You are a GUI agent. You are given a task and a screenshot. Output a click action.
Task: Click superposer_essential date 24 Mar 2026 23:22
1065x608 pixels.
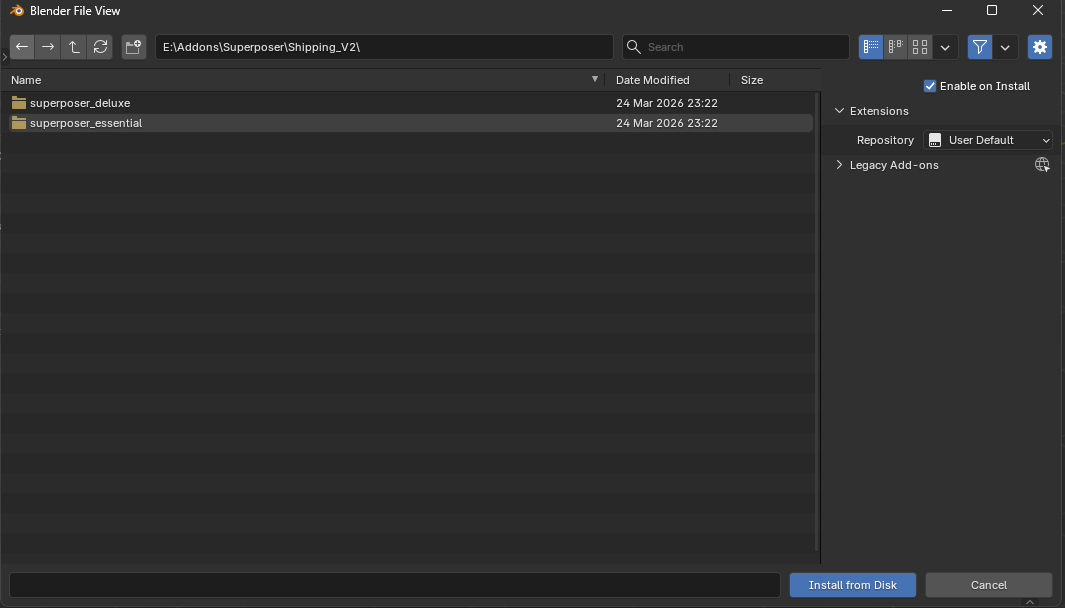[666, 123]
